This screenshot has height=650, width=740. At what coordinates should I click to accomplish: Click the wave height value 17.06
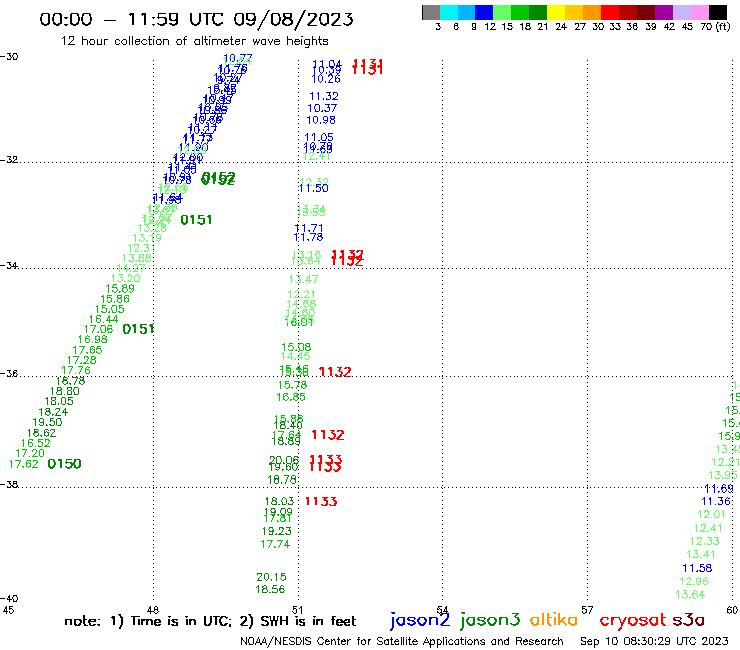99,329
